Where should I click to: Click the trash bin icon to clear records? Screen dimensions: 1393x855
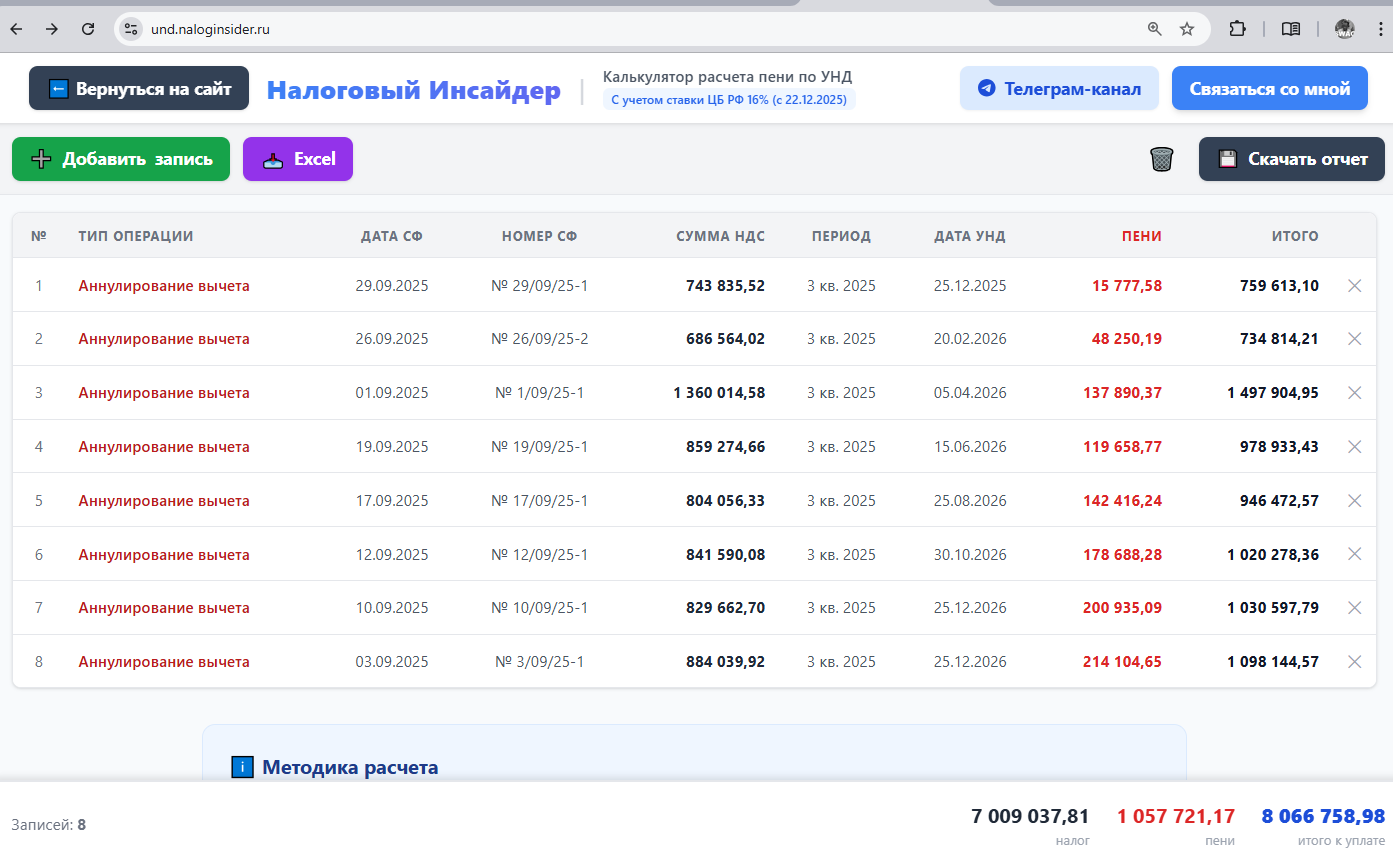click(x=1161, y=159)
